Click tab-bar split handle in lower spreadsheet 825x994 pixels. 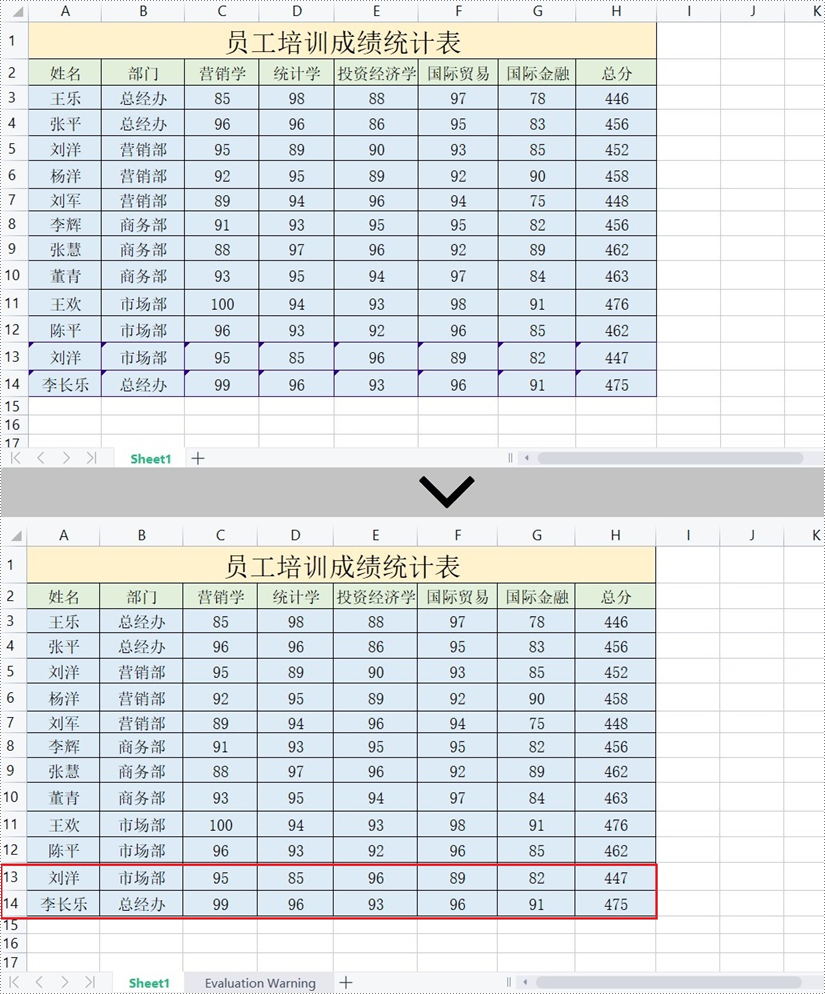coord(509,982)
